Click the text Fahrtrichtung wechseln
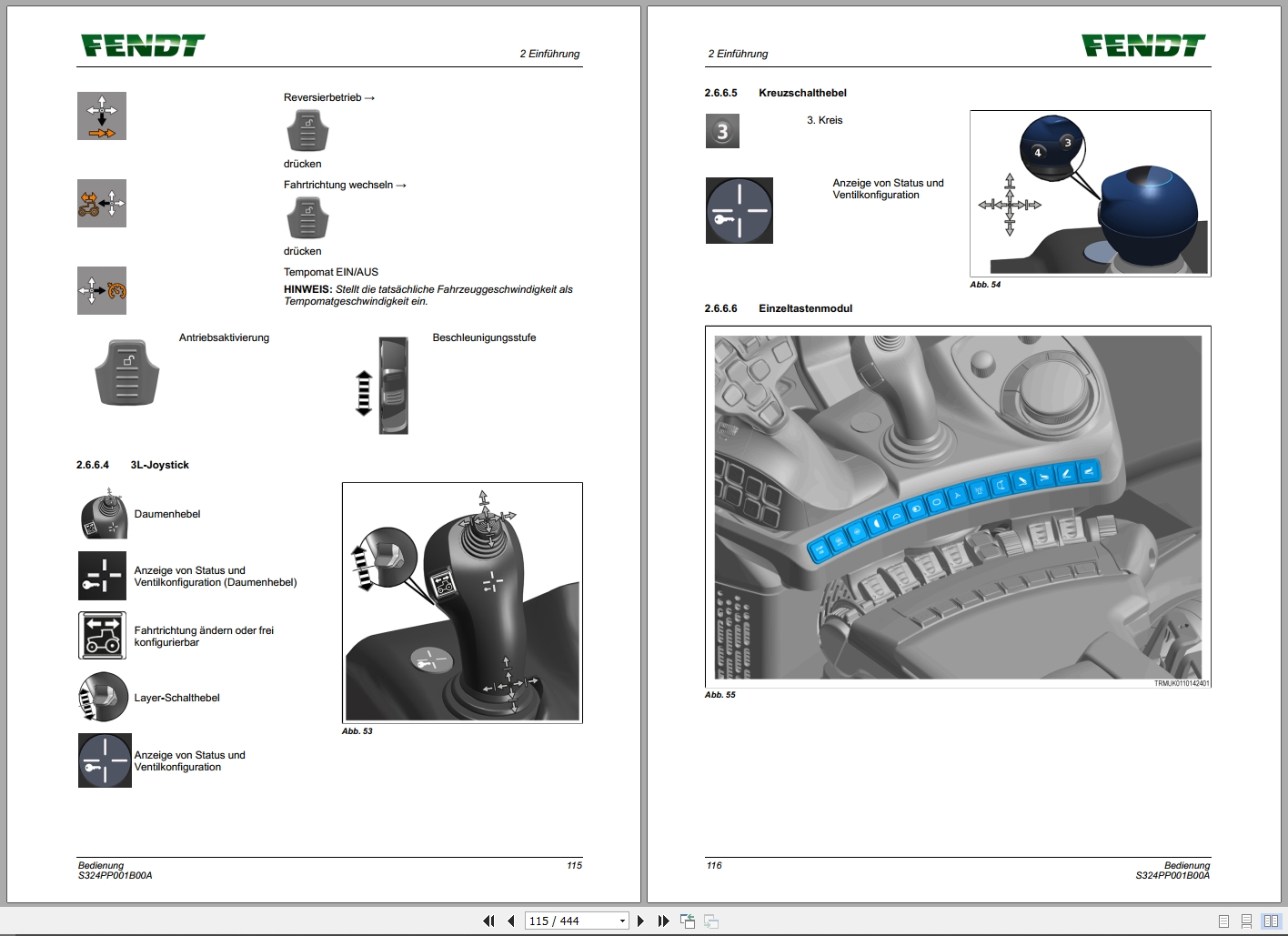This screenshot has width=1288, height=936. click(338, 185)
